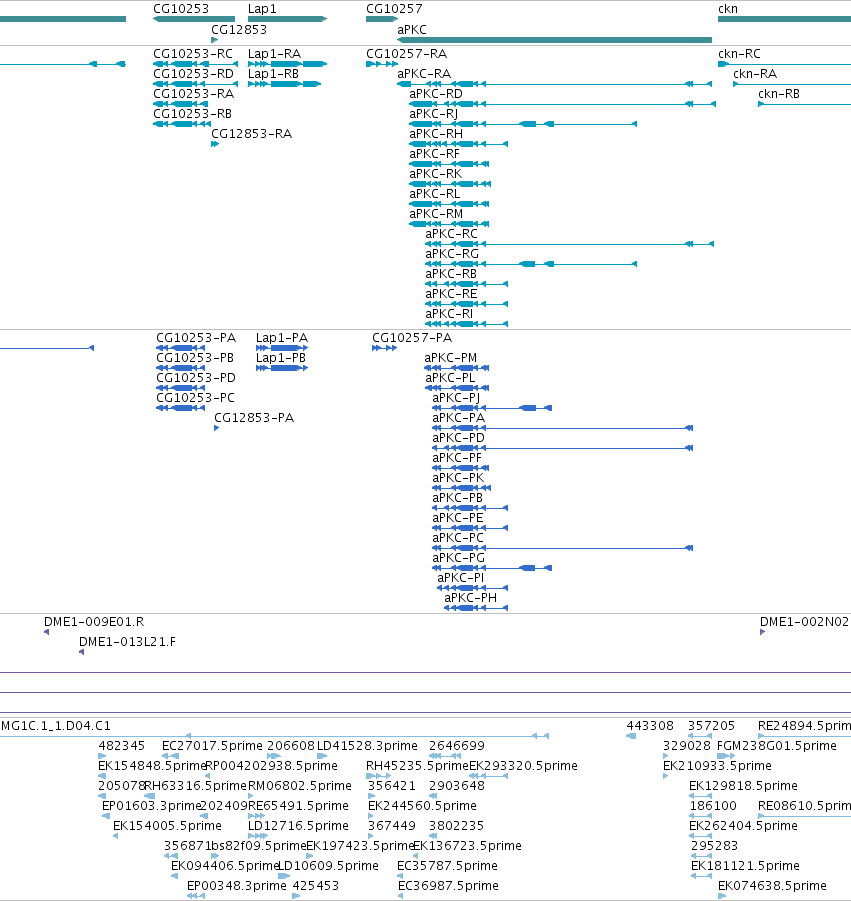Screen dimensions: 851x901
Task: Click the CG12853-RA transcript label
Action: point(252,133)
